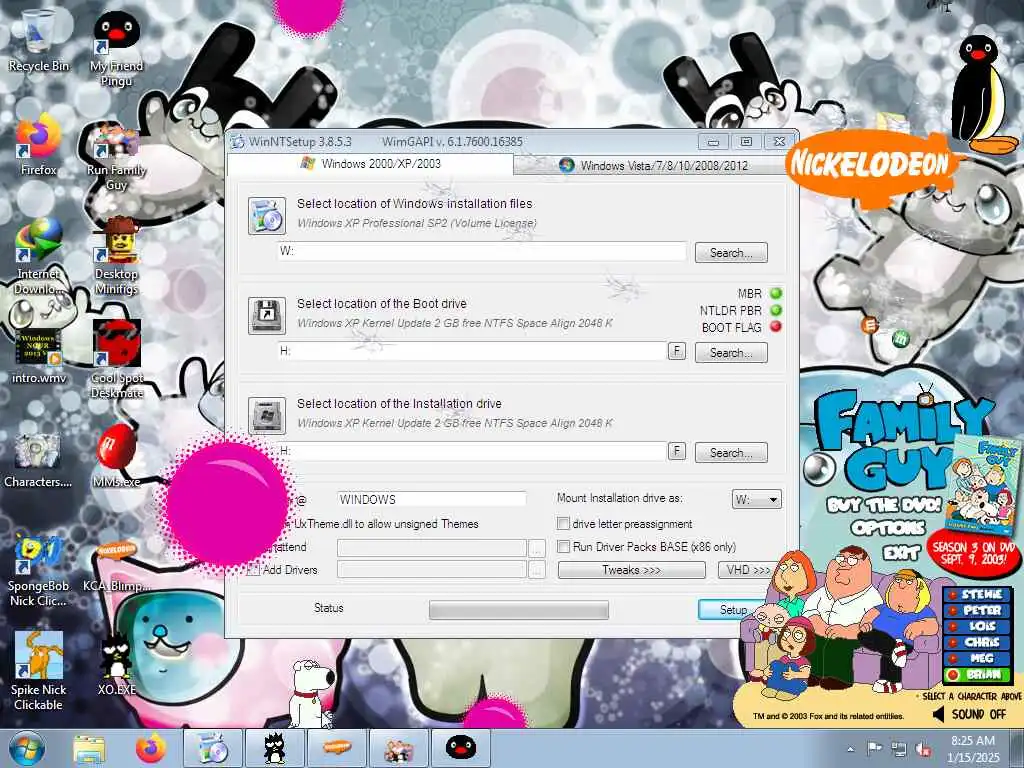Toggle Sound Off in Family Guy widget
Image resolution: width=1024 pixels, height=768 pixels.
point(969,714)
